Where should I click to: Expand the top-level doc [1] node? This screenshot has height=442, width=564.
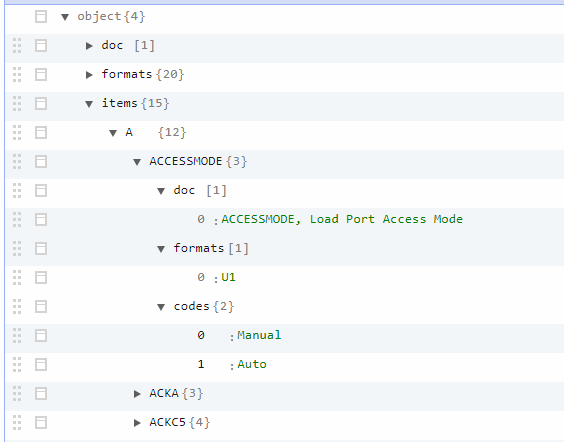click(x=89, y=46)
